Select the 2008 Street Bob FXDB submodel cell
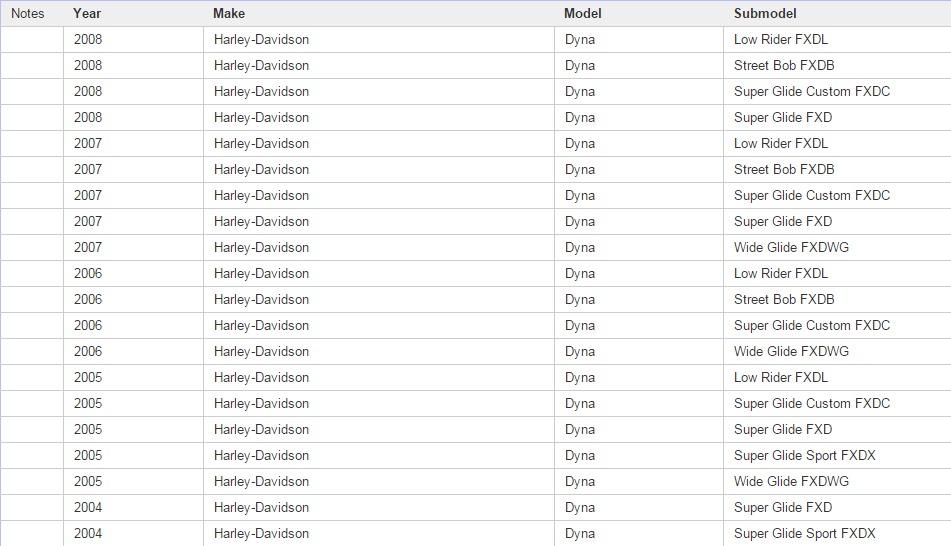951x546 pixels. [x=784, y=66]
